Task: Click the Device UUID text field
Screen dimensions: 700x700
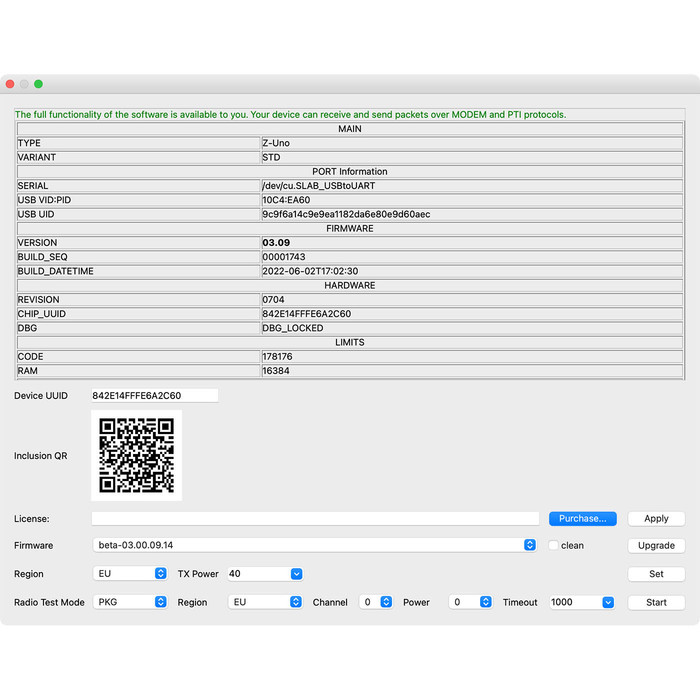Action: [x=154, y=396]
